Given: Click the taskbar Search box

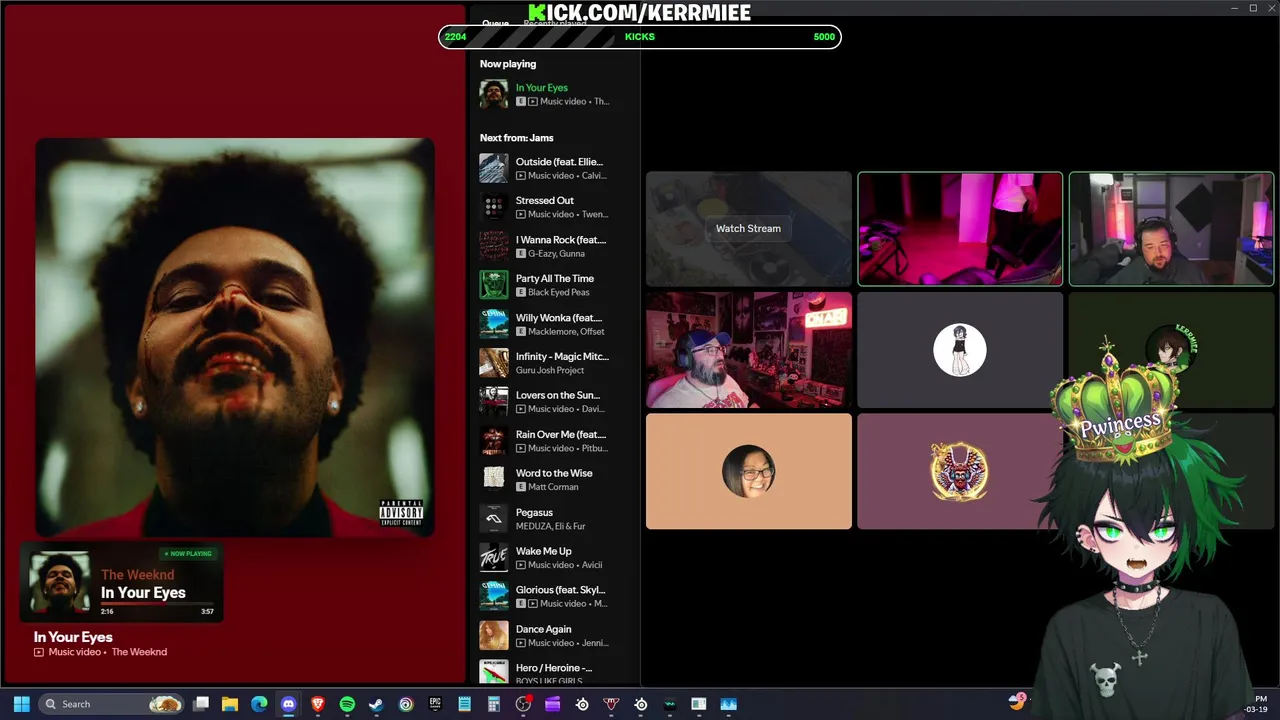Looking at the screenshot, I should click(110, 704).
